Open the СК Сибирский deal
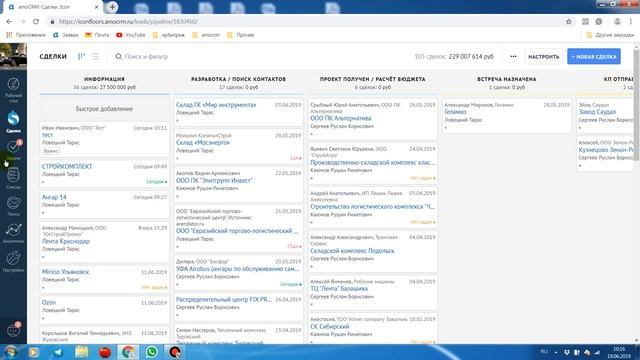Screen dimensions: 640x360 (x=329, y=327)
